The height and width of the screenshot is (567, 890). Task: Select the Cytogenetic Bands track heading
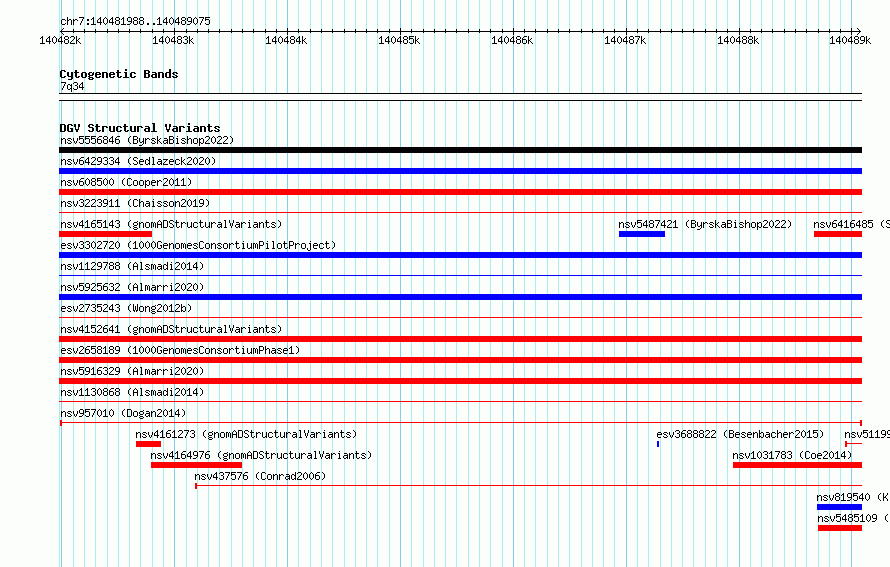(119, 74)
